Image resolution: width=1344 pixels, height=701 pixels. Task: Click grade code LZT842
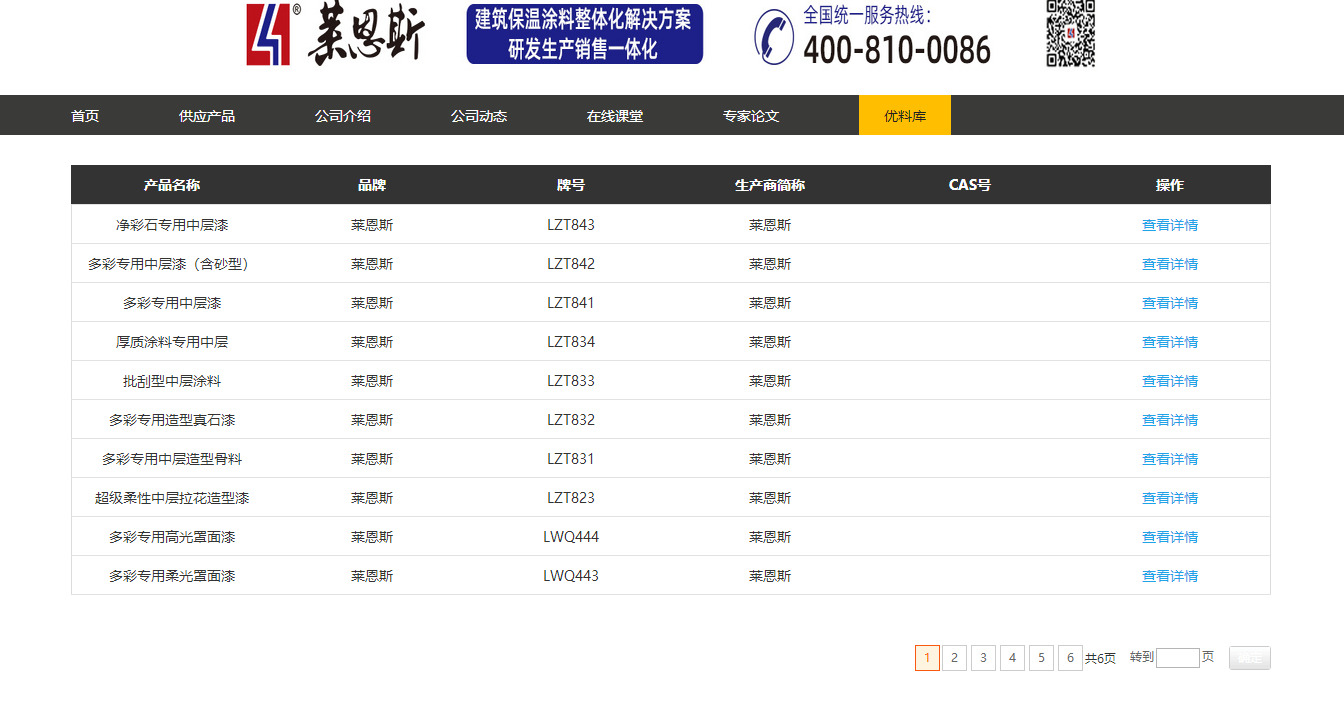click(x=571, y=264)
